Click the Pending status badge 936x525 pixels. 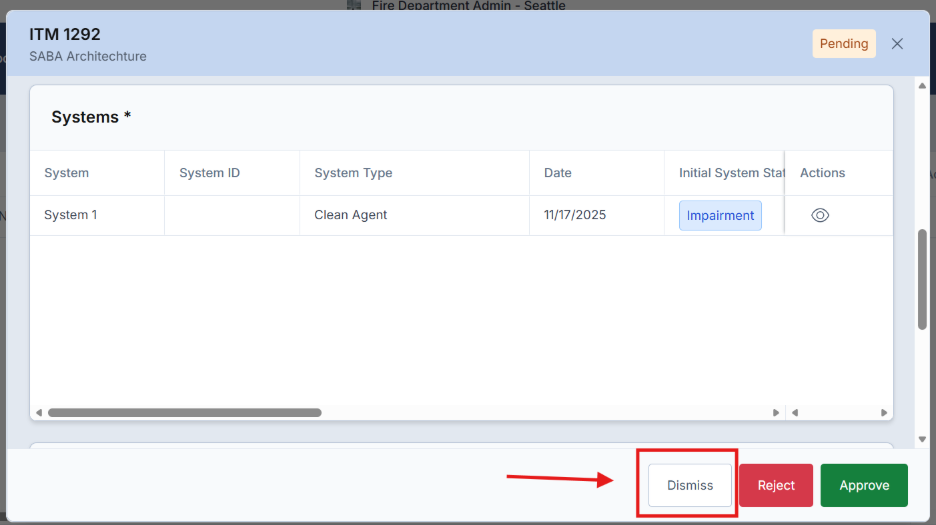(843, 44)
